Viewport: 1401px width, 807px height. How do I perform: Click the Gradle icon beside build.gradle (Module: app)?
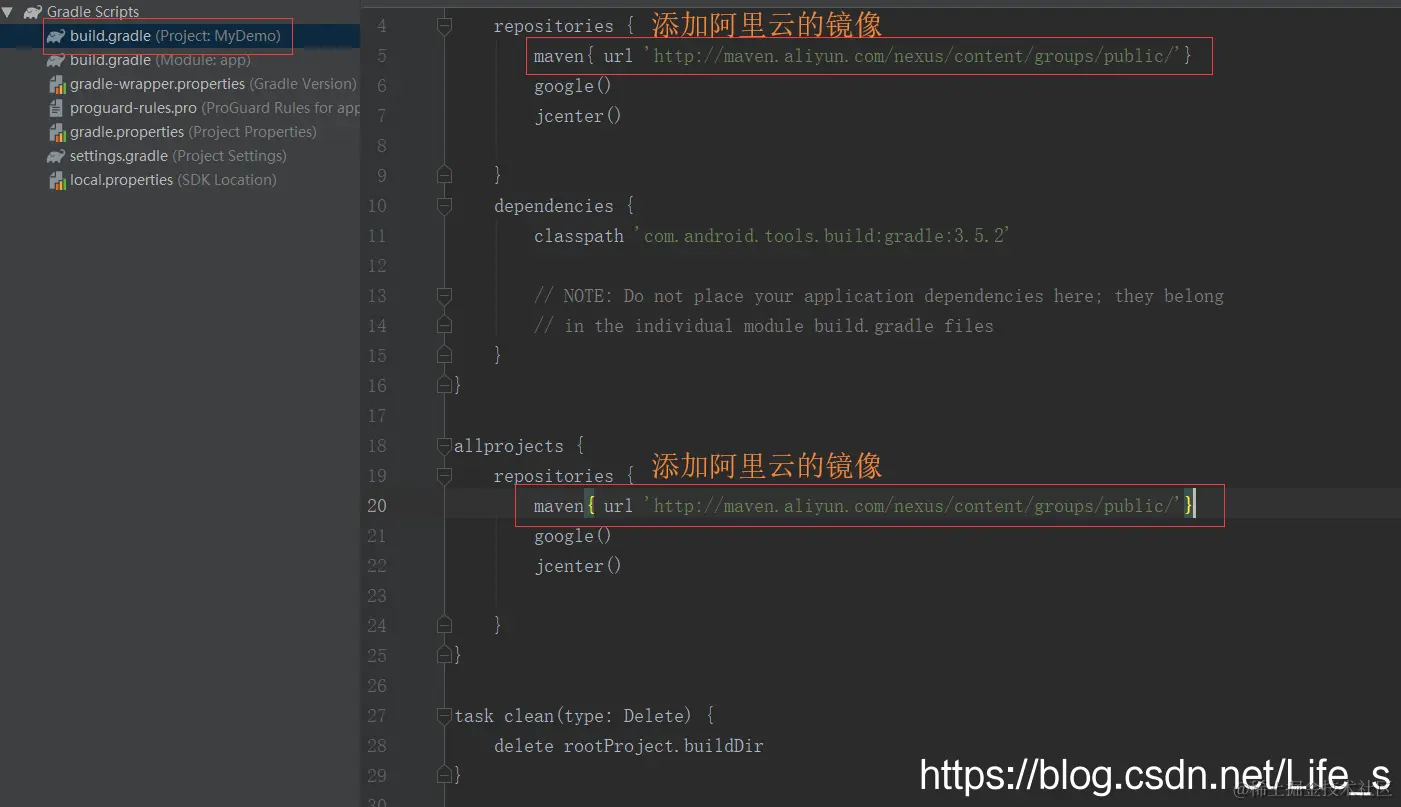point(56,60)
